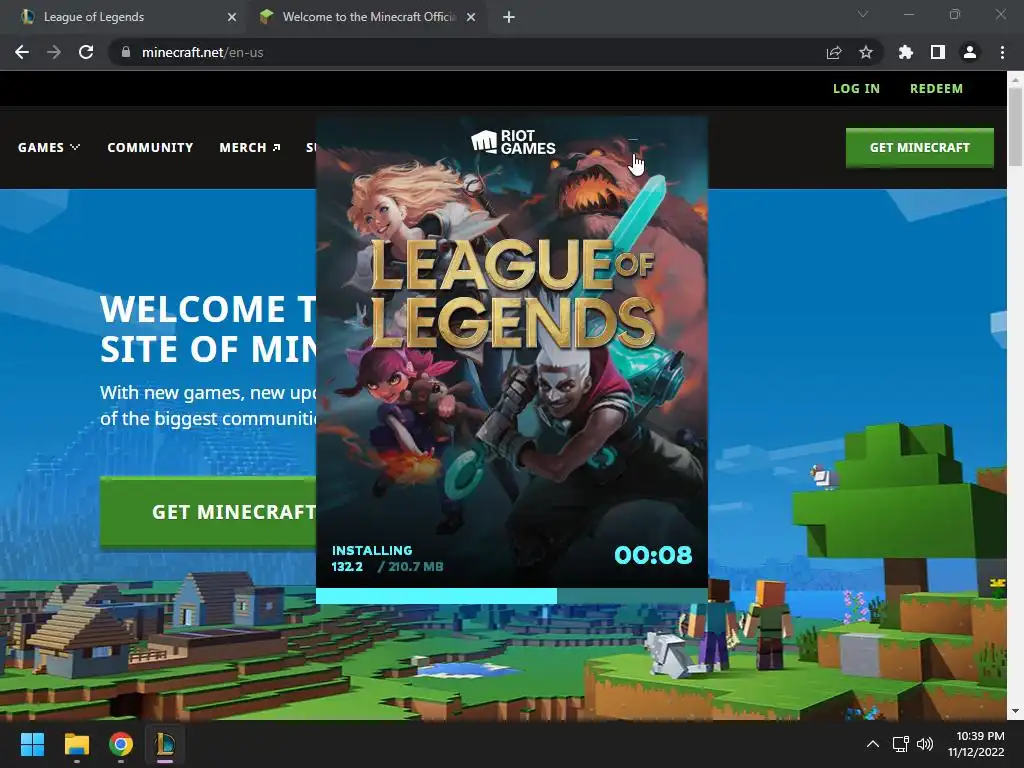Close the Minecraft Official Site tab
Image resolution: width=1024 pixels, height=768 pixels.
tap(471, 17)
